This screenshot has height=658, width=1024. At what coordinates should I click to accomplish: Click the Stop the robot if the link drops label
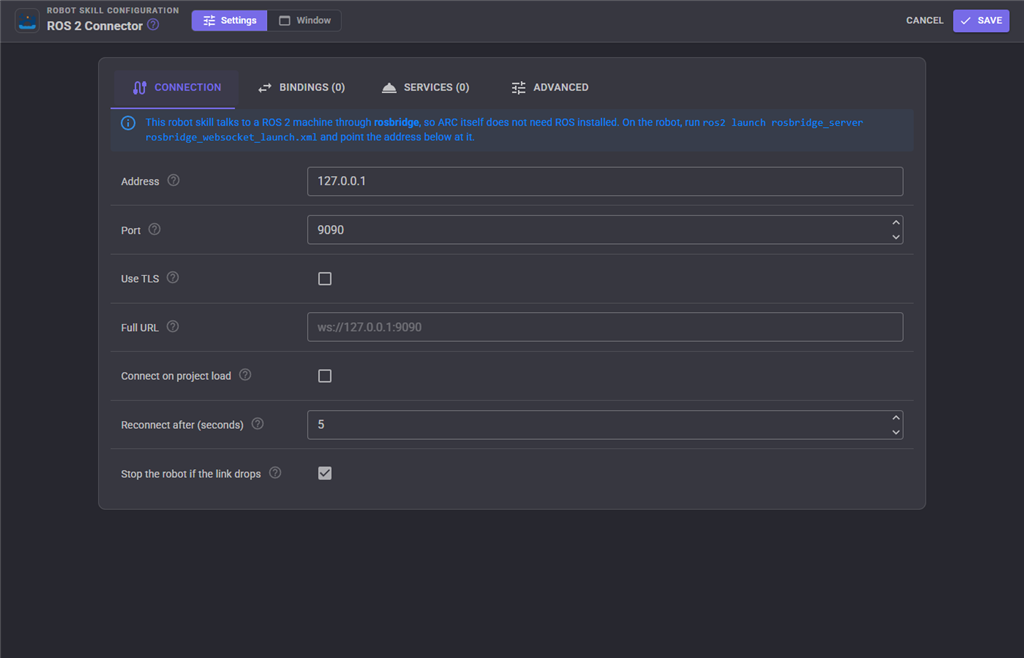191,474
